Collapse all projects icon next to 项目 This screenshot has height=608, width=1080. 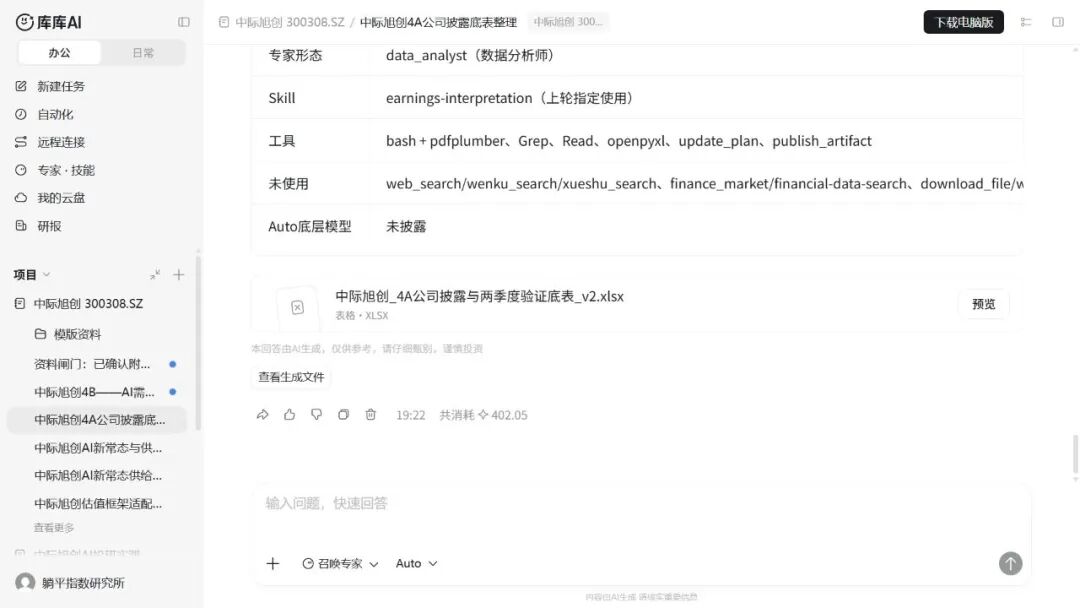pos(155,275)
